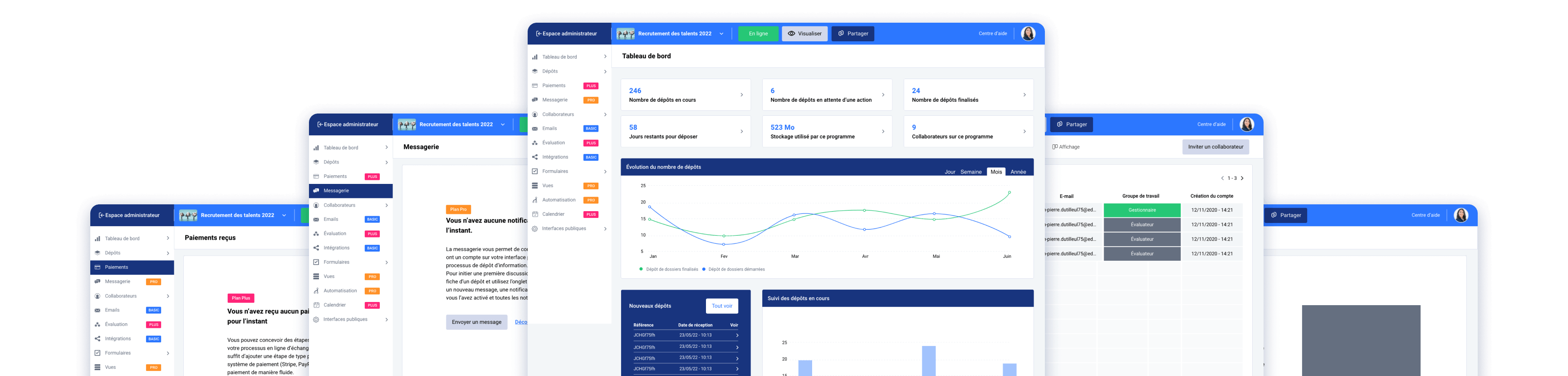Select the Intégrations share icon
This screenshot has width=1568, height=376.
click(x=534, y=157)
